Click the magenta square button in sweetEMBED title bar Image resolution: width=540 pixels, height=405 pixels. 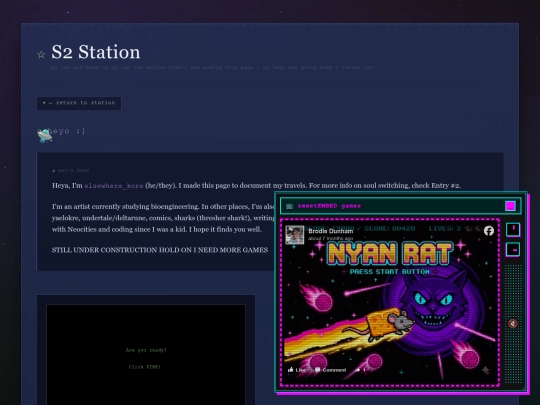tap(510, 206)
